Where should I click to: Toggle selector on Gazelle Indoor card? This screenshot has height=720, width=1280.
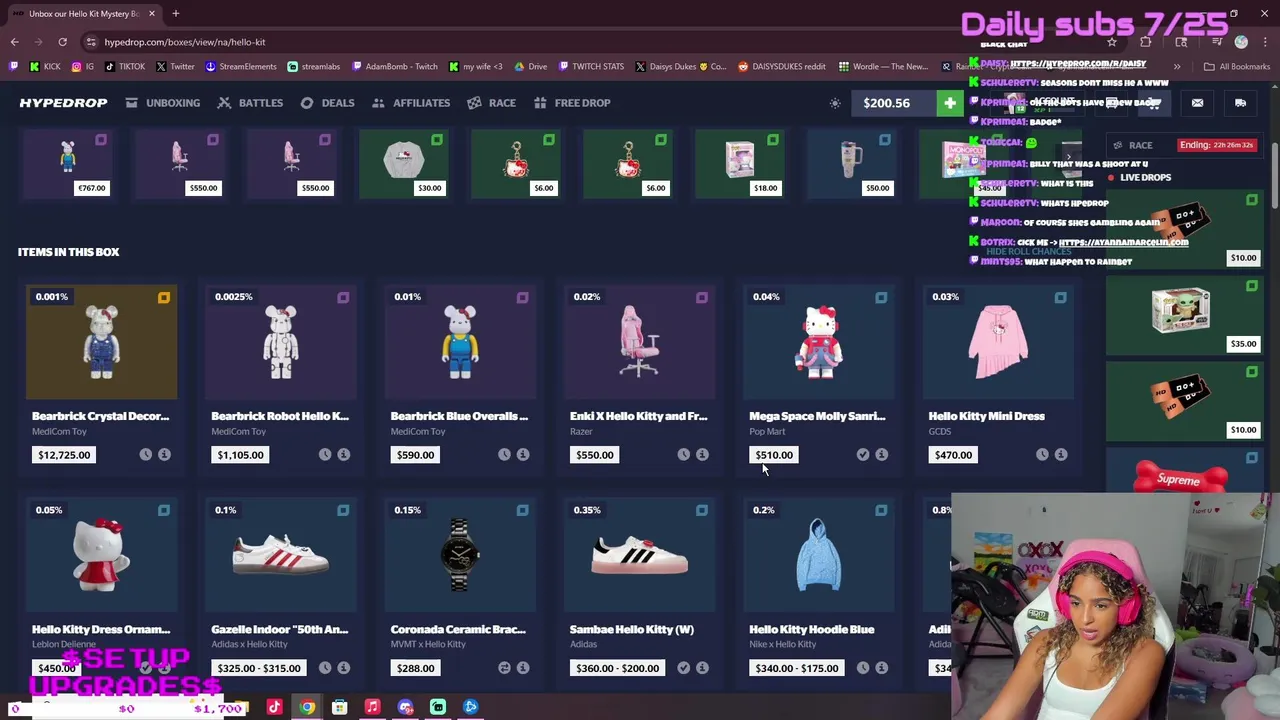343,510
